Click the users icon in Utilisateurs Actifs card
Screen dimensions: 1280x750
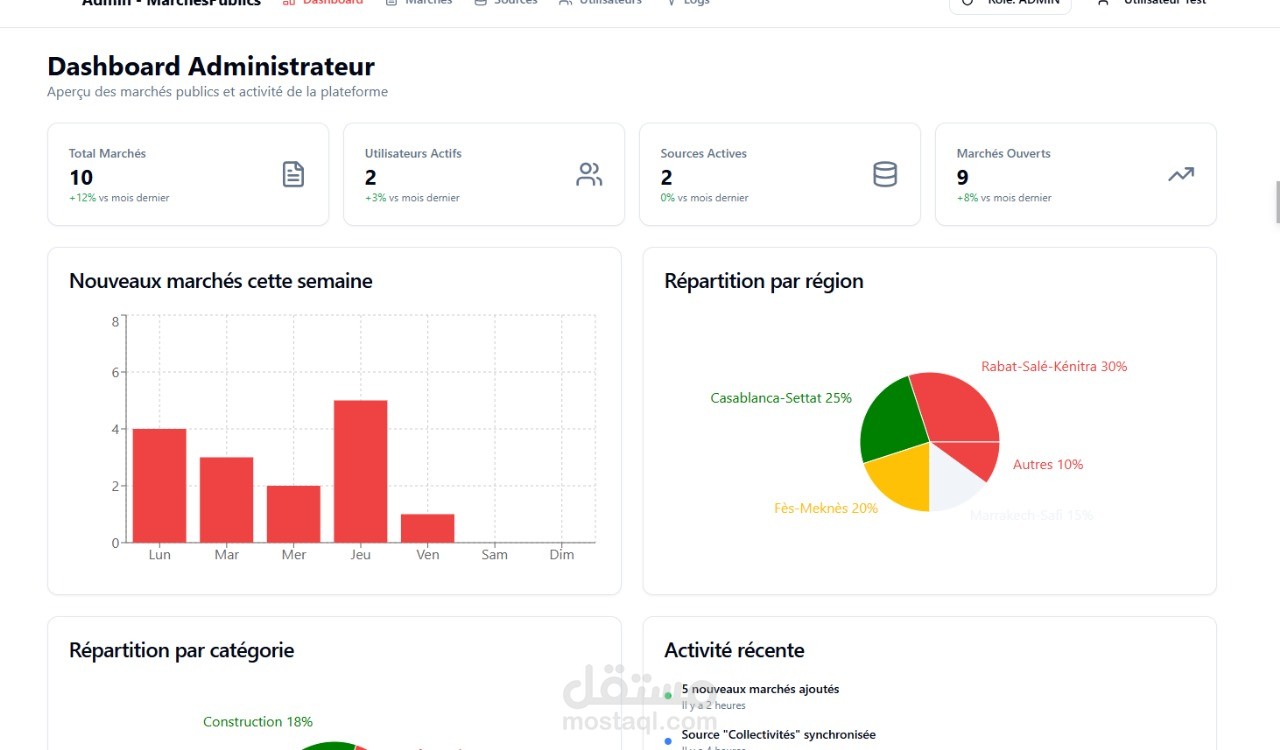tap(589, 175)
